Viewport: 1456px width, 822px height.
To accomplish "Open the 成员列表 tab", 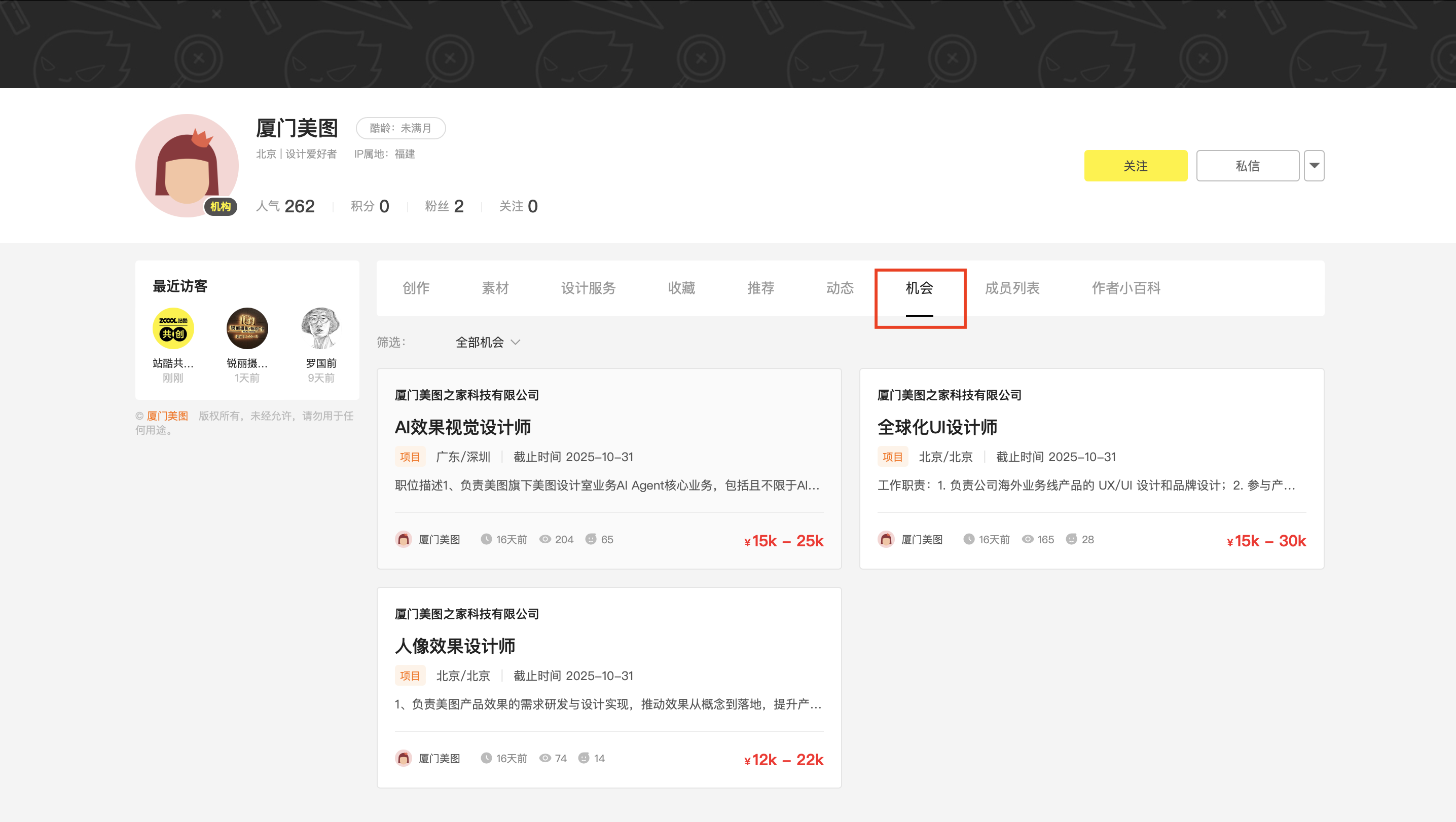I will pos(1012,288).
